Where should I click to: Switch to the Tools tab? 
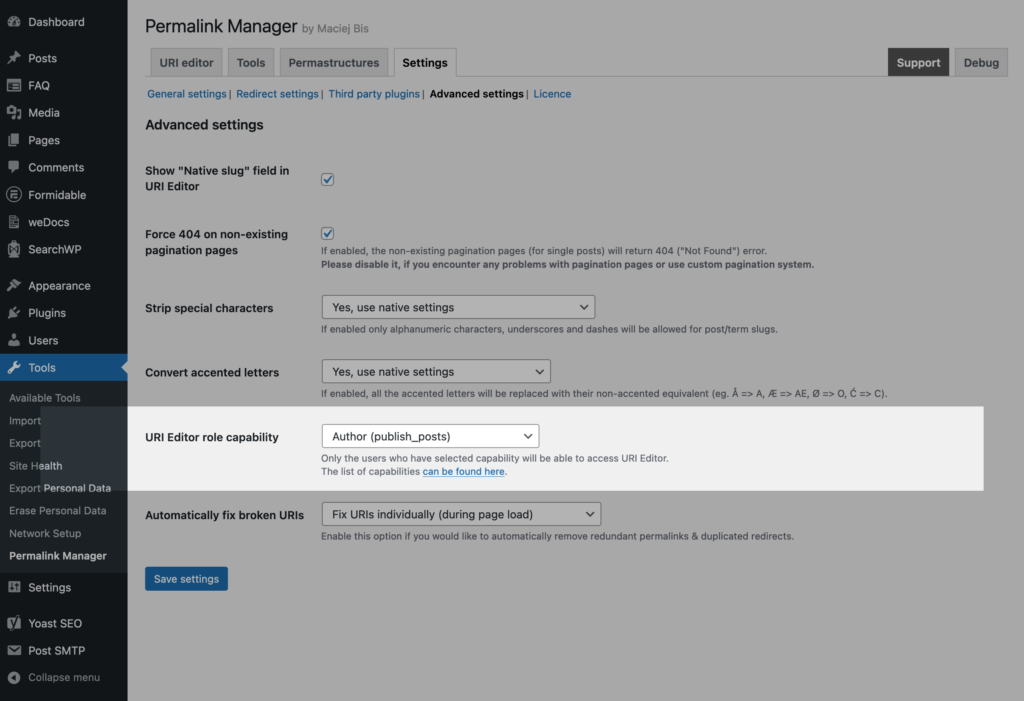[x=251, y=63]
